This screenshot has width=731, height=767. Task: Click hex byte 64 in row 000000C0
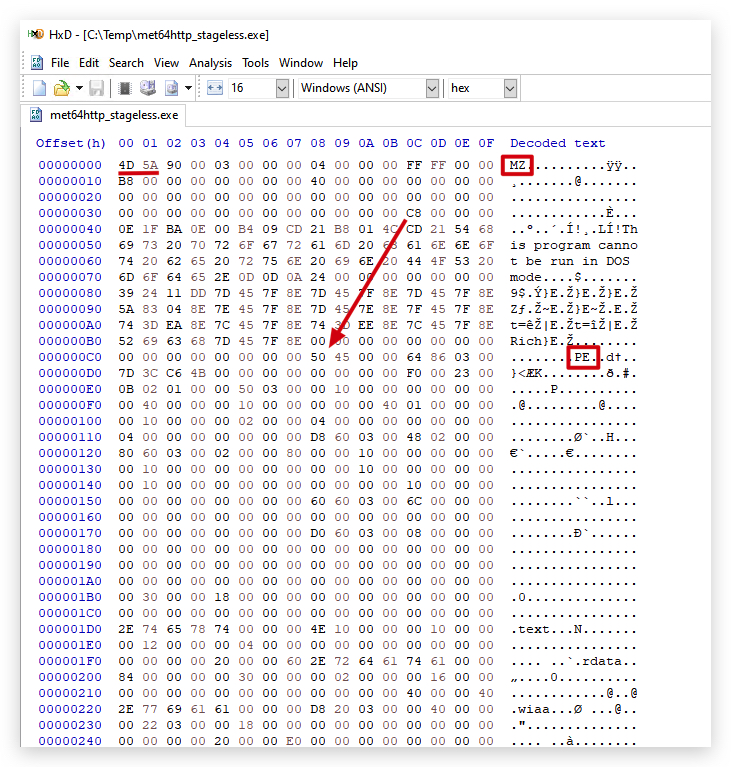point(414,357)
